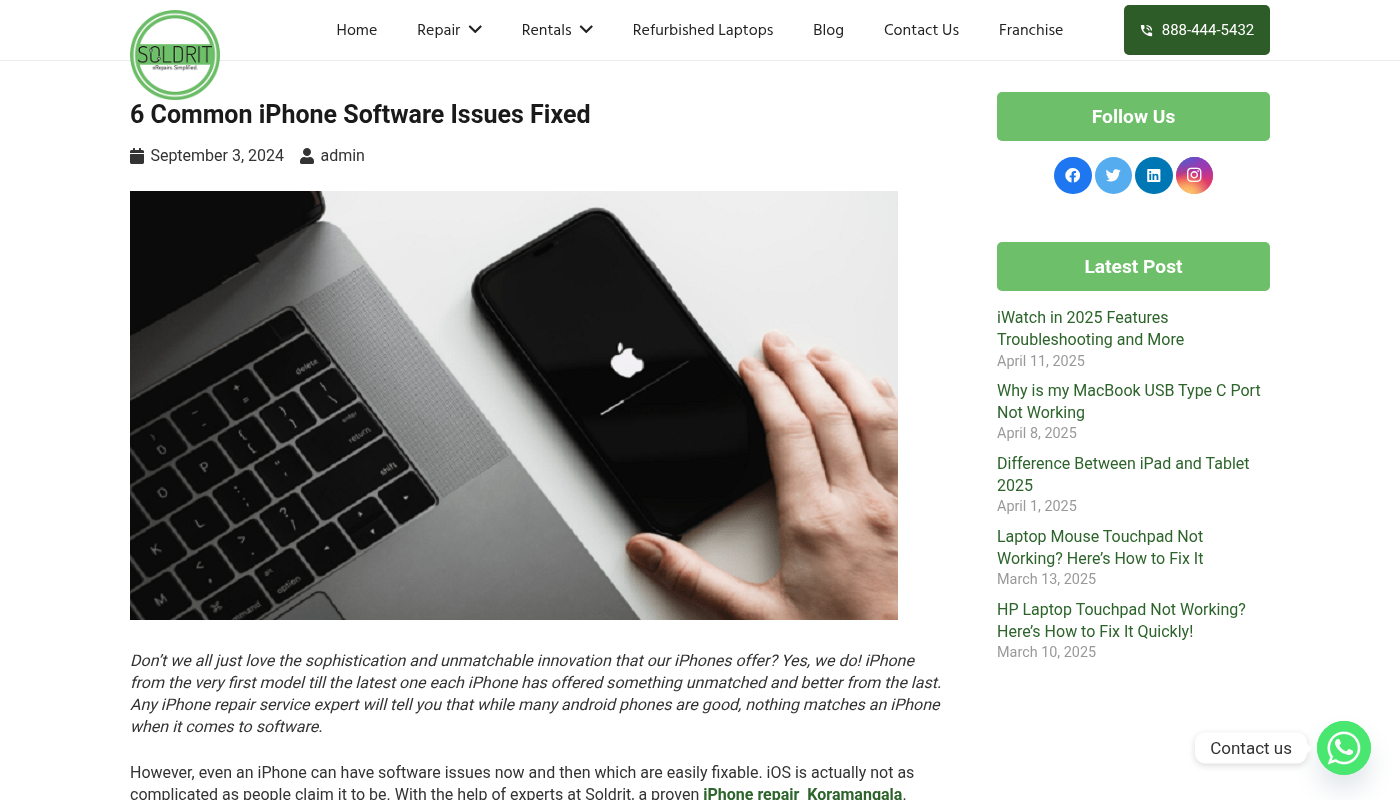Viewport: 1400px width, 800px height.
Task: Expand the Repair dropdown chevron
Action: (x=475, y=30)
